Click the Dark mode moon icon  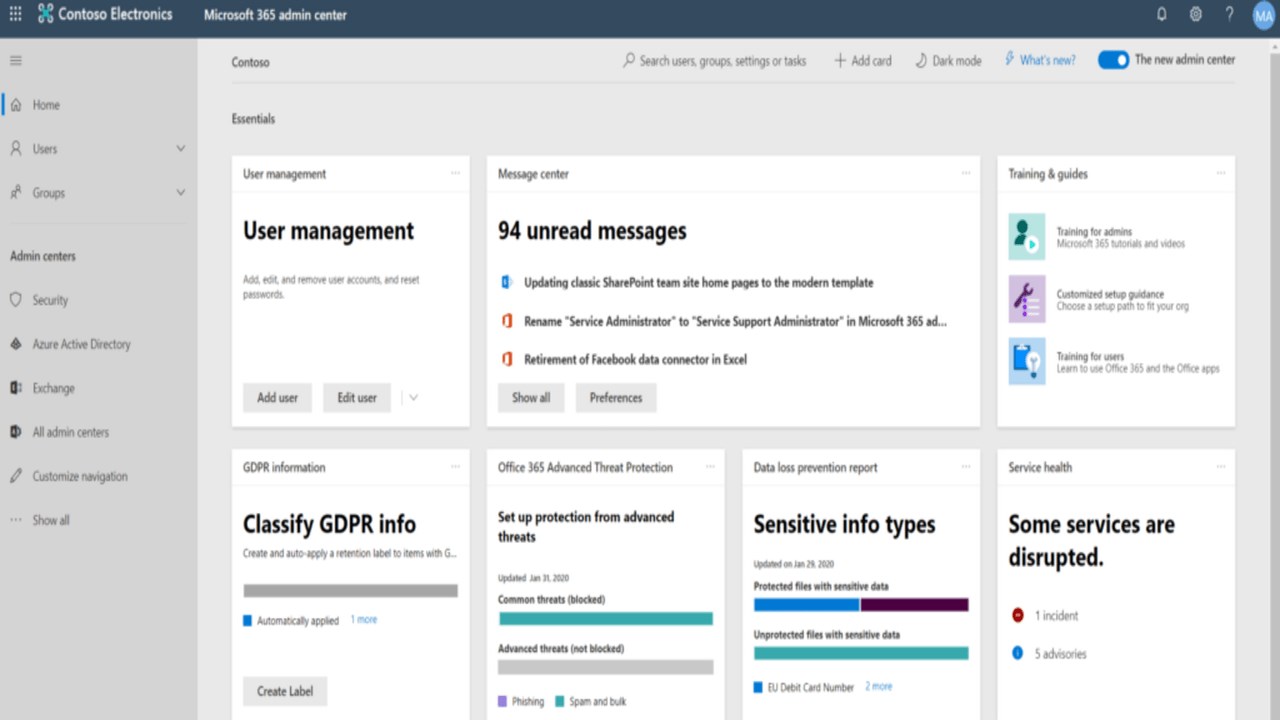coord(921,60)
